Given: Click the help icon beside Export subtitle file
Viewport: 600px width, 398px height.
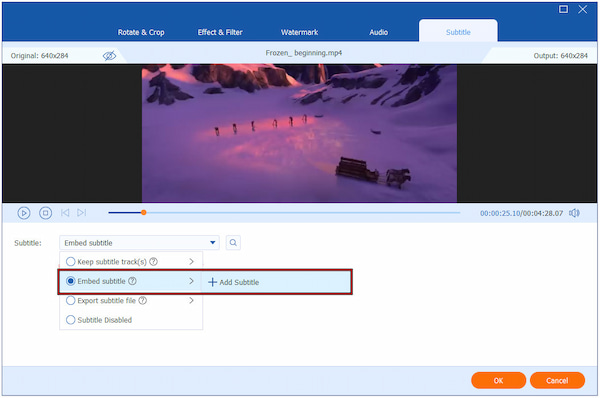Looking at the screenshot, I should pos(143,300).
